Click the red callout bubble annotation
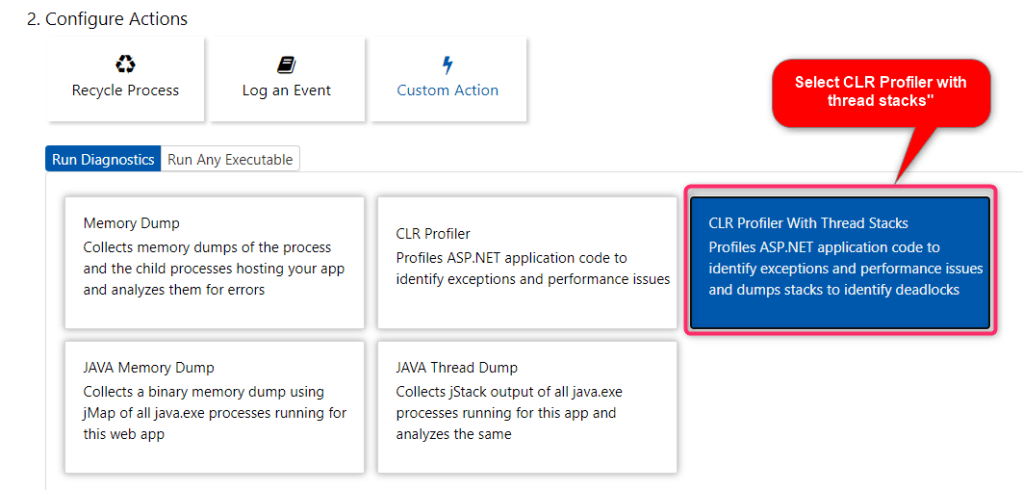Image resolution: width=1023 pixels, height=490 pixels. [x=880, y=91]
